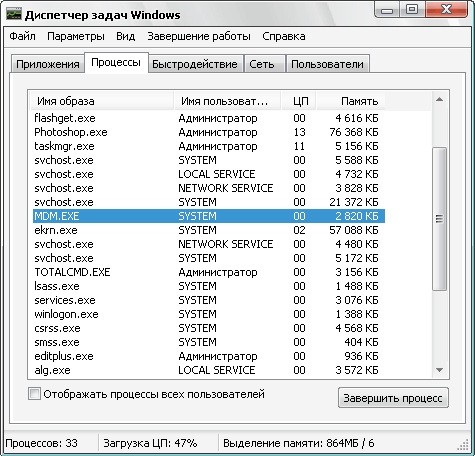Maximize the Task Manager window
The height and width of the screenshot is (456, 475).
412,9
